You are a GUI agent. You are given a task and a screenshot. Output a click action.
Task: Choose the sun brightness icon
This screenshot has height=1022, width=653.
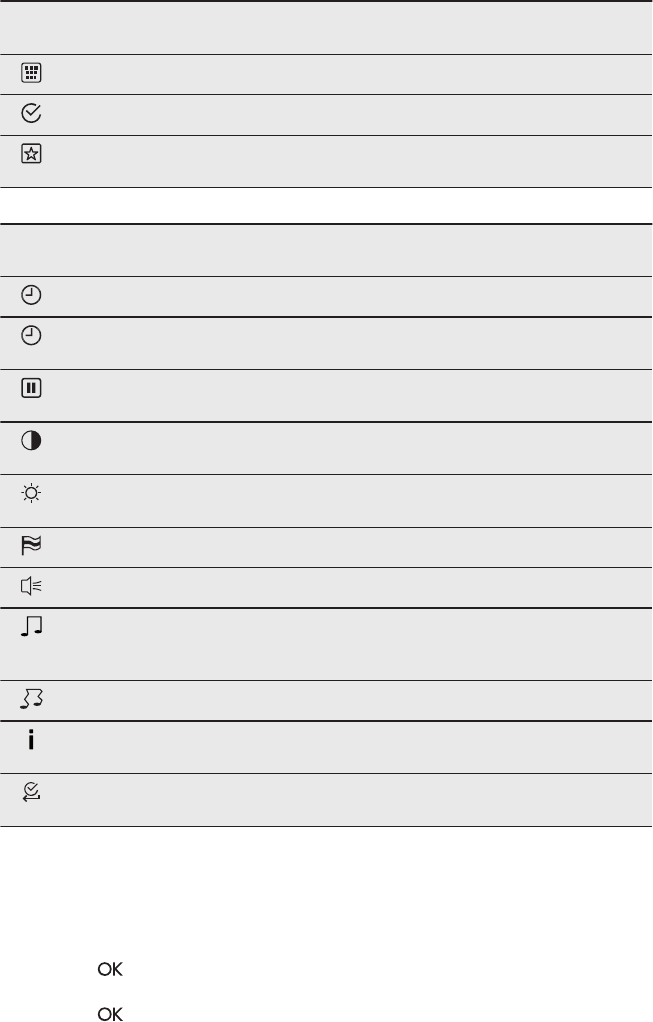[x=31, y=494]
